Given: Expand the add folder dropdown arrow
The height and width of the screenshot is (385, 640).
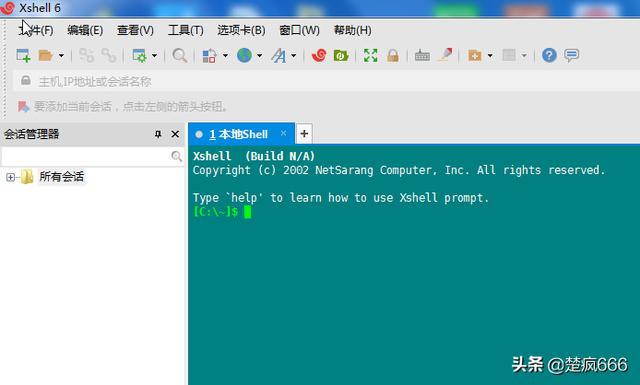Looking at the screenshot, I should point(490,55).
